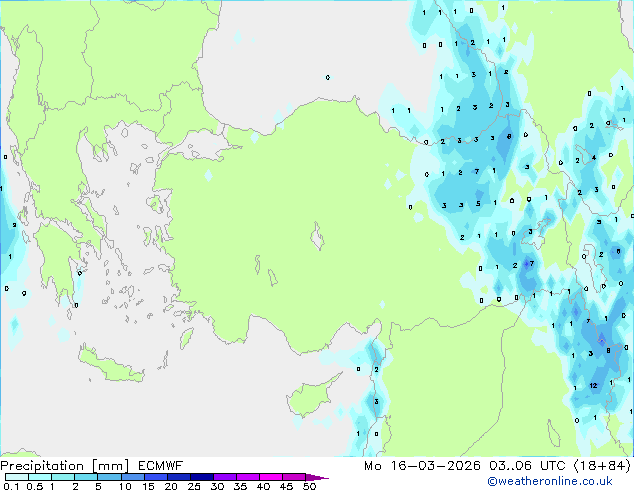Click the 'ECMWF' model label

point(161,466)
